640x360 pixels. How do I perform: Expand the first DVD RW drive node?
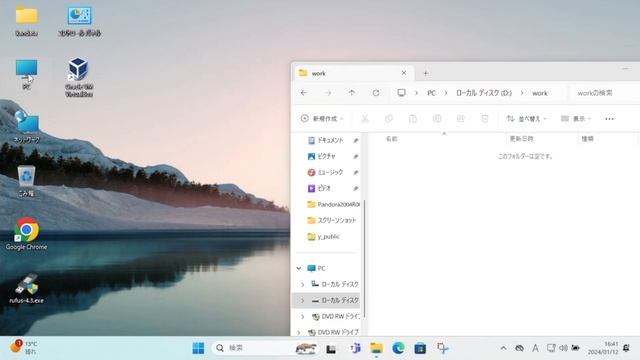(302, 316)
